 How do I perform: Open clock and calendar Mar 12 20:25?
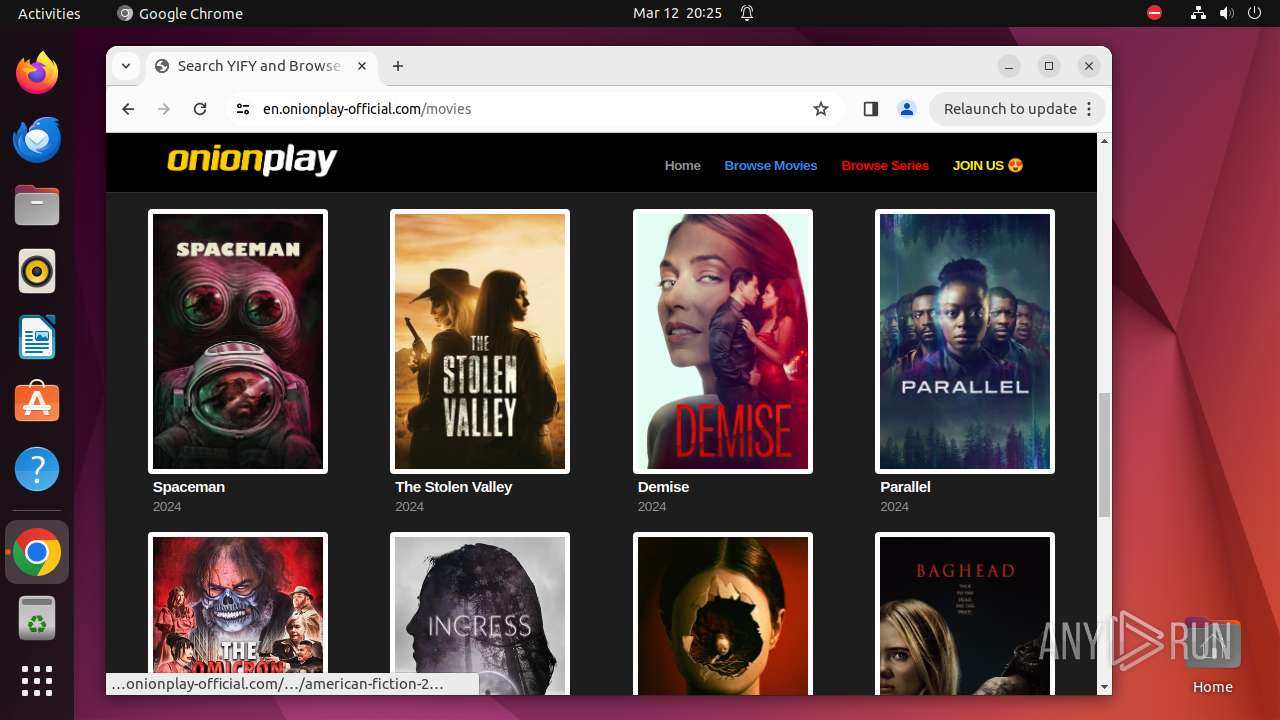click(677, 13)
